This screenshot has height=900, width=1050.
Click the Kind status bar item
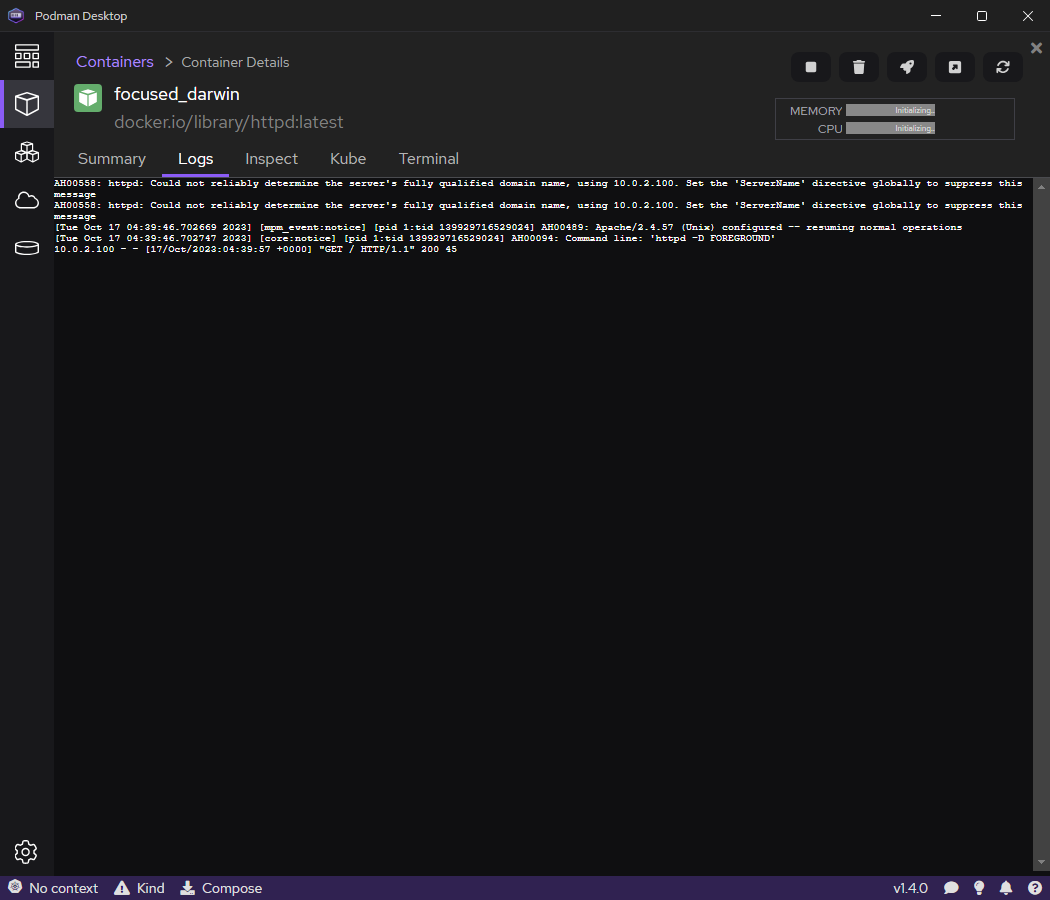[x=139, y=888]
